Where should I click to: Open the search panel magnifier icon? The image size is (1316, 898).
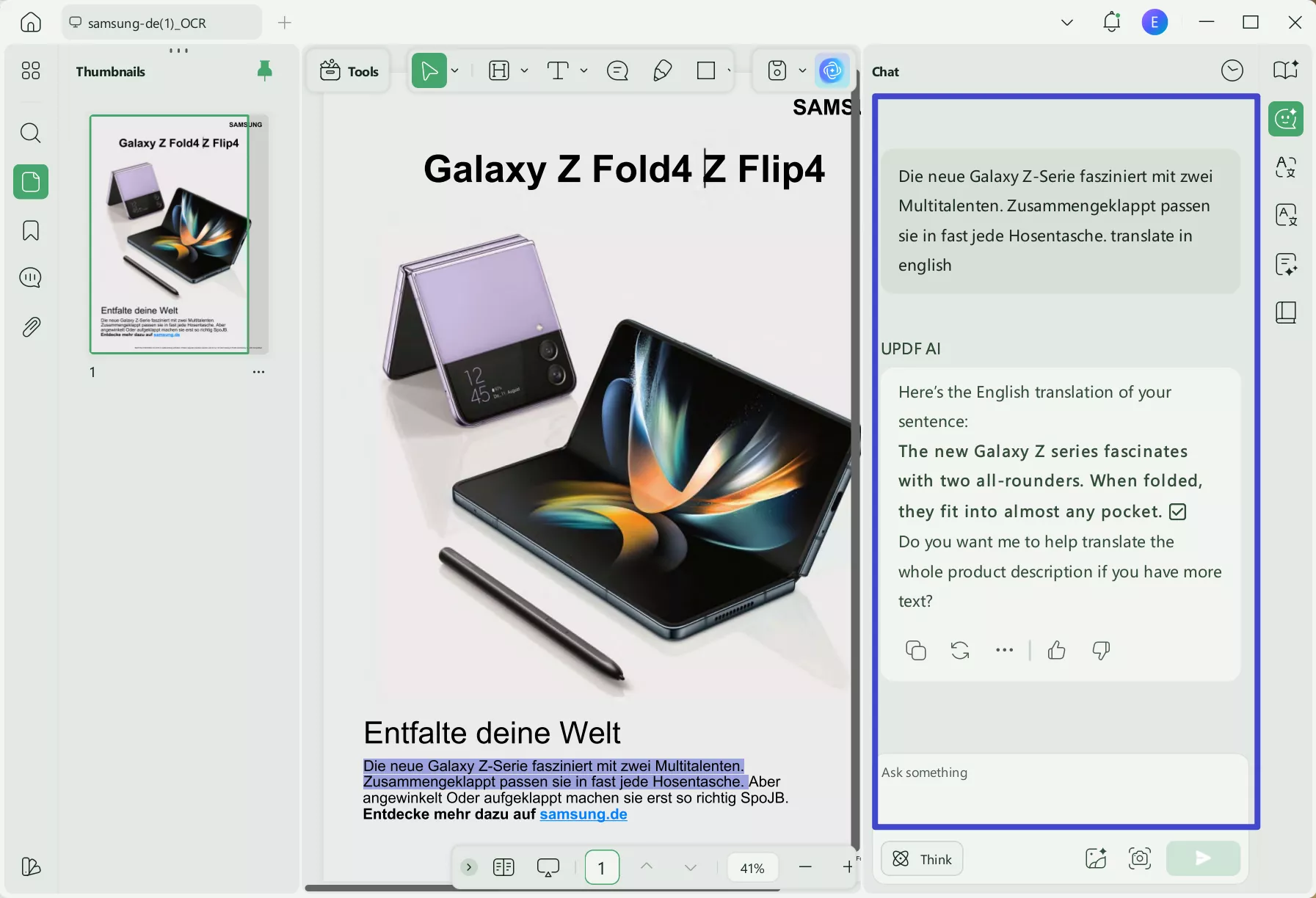coord(31,133)
